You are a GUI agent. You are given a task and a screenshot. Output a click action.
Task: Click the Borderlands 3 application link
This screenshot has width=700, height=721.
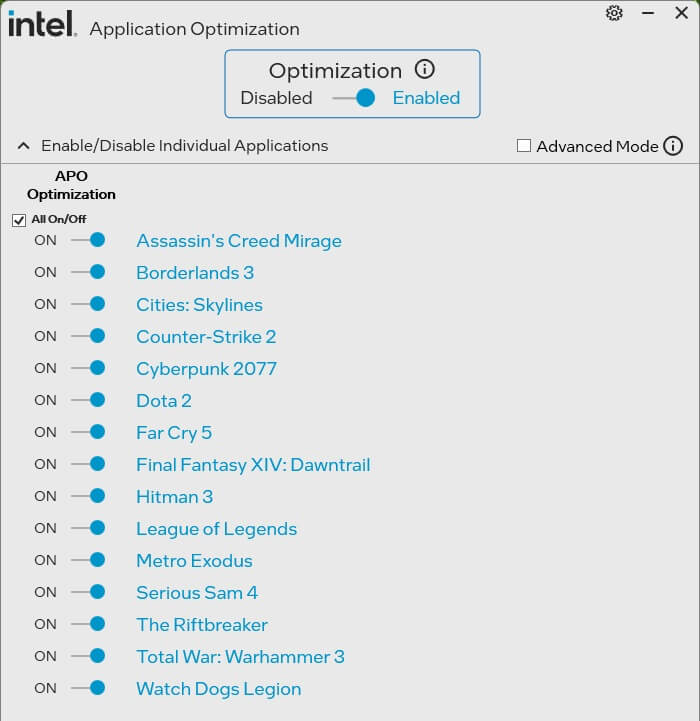tap(195, 273)
